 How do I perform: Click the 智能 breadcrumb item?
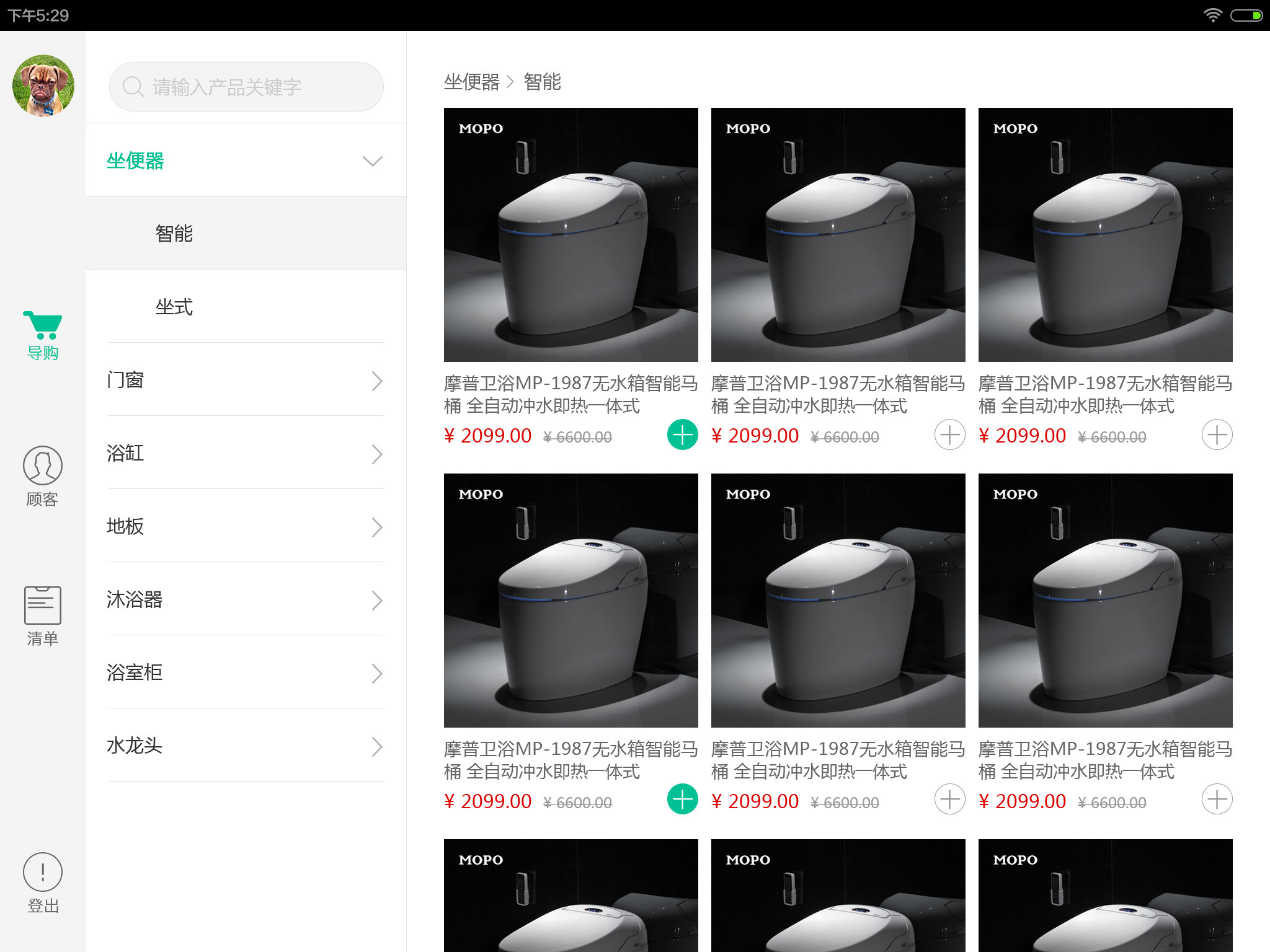pyautogui.click(x=543, y=82)
